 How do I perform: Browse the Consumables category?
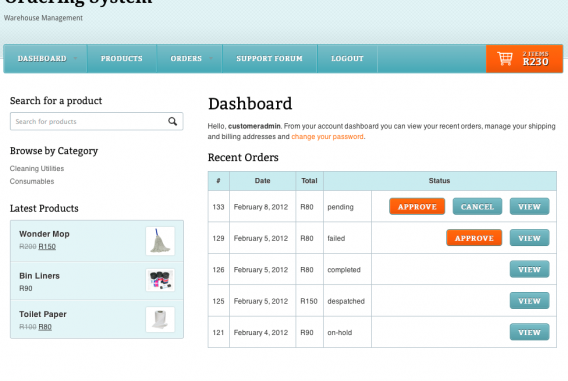(32, 181)
